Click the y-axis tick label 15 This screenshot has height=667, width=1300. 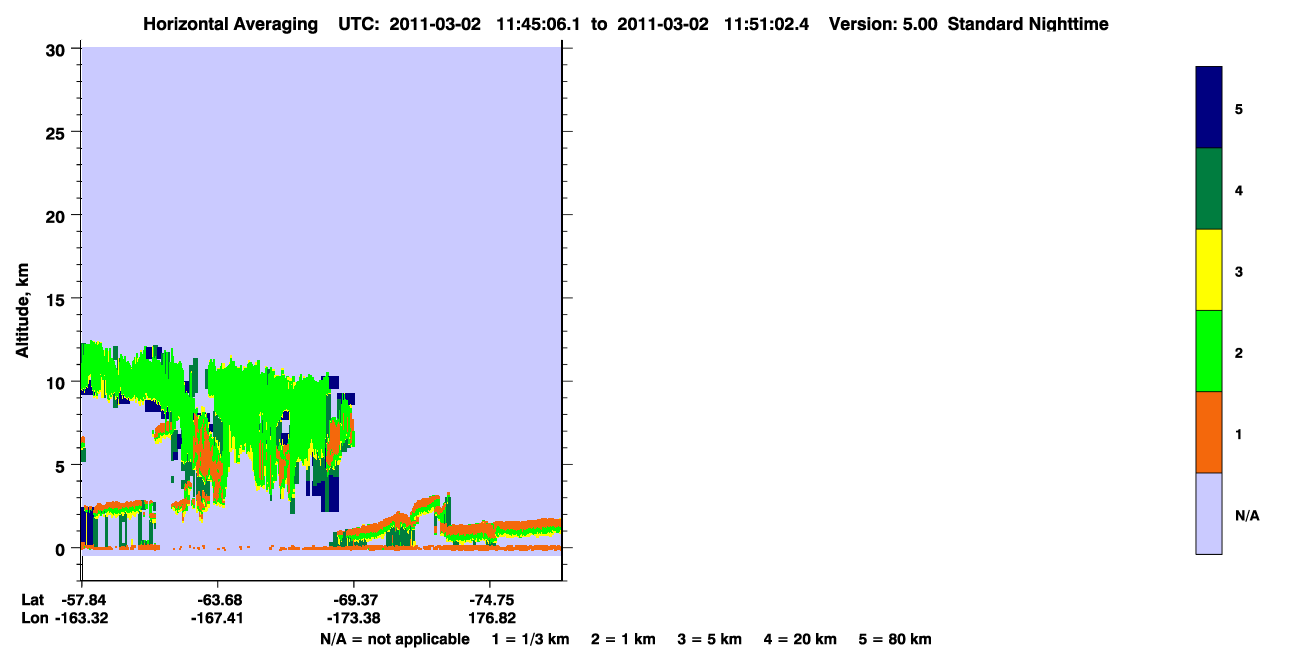coord(58,299)
